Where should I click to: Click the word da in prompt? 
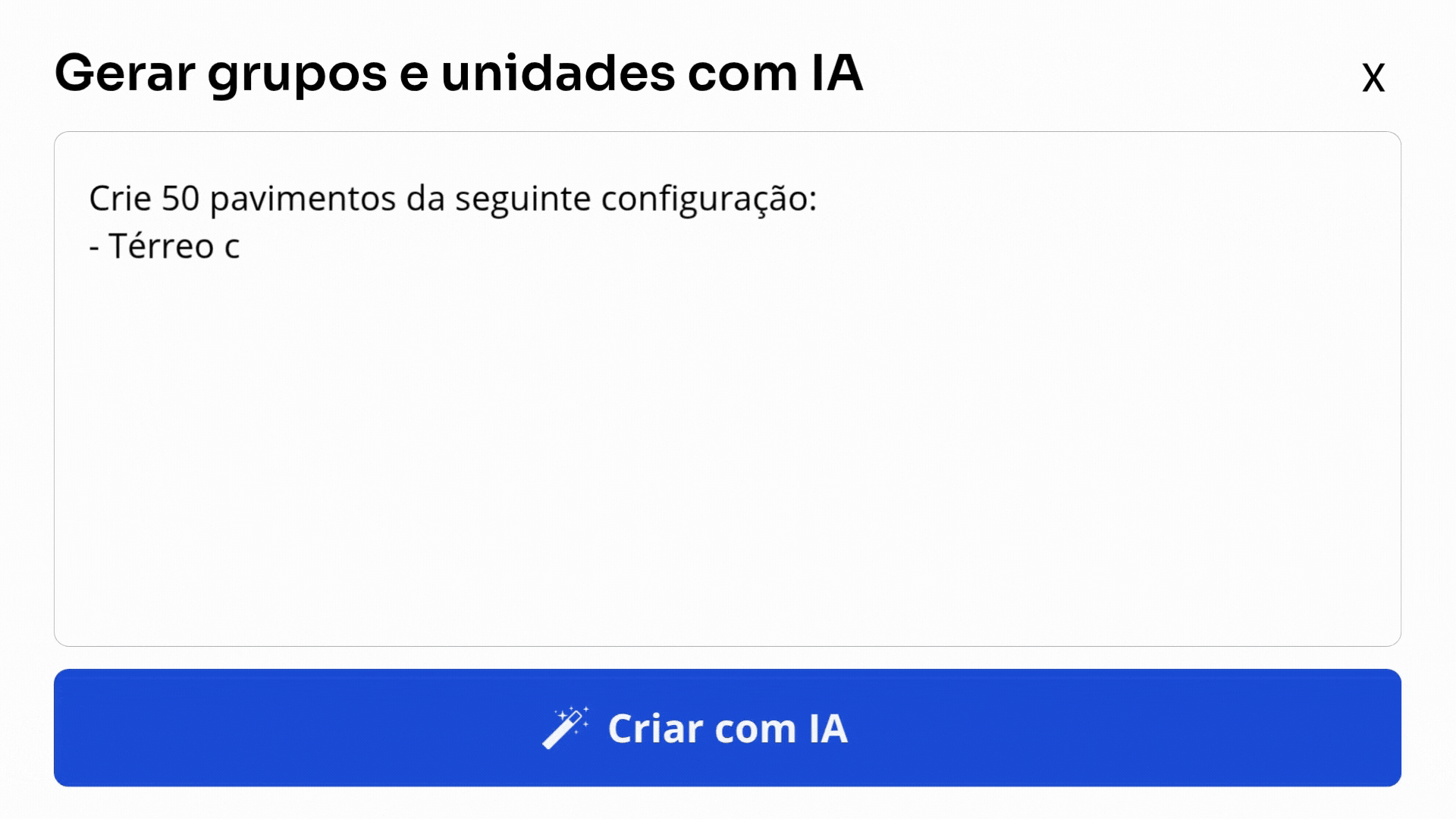(x=425, y=199)
